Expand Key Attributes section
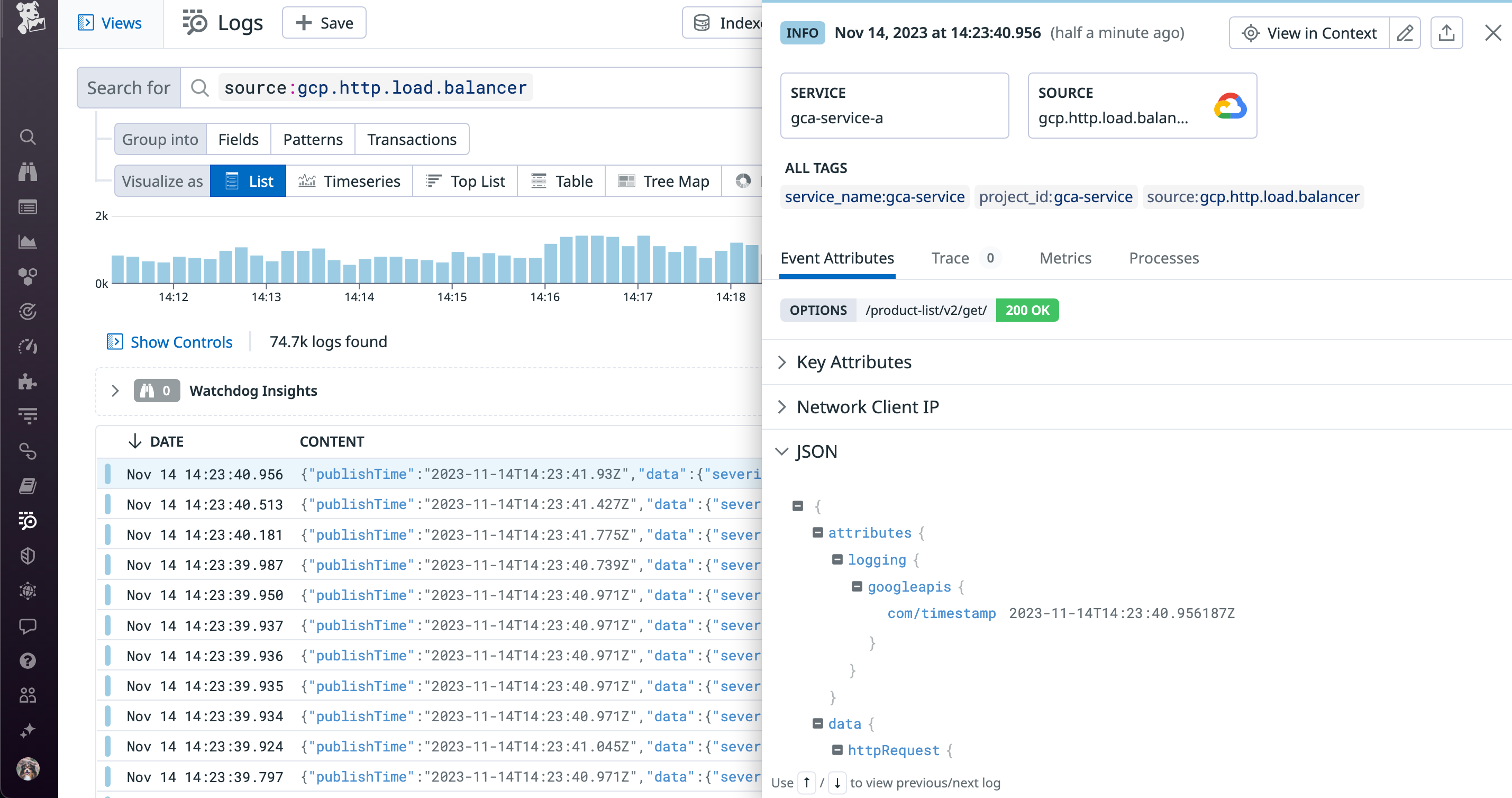1512x798 pixels. 782,362
